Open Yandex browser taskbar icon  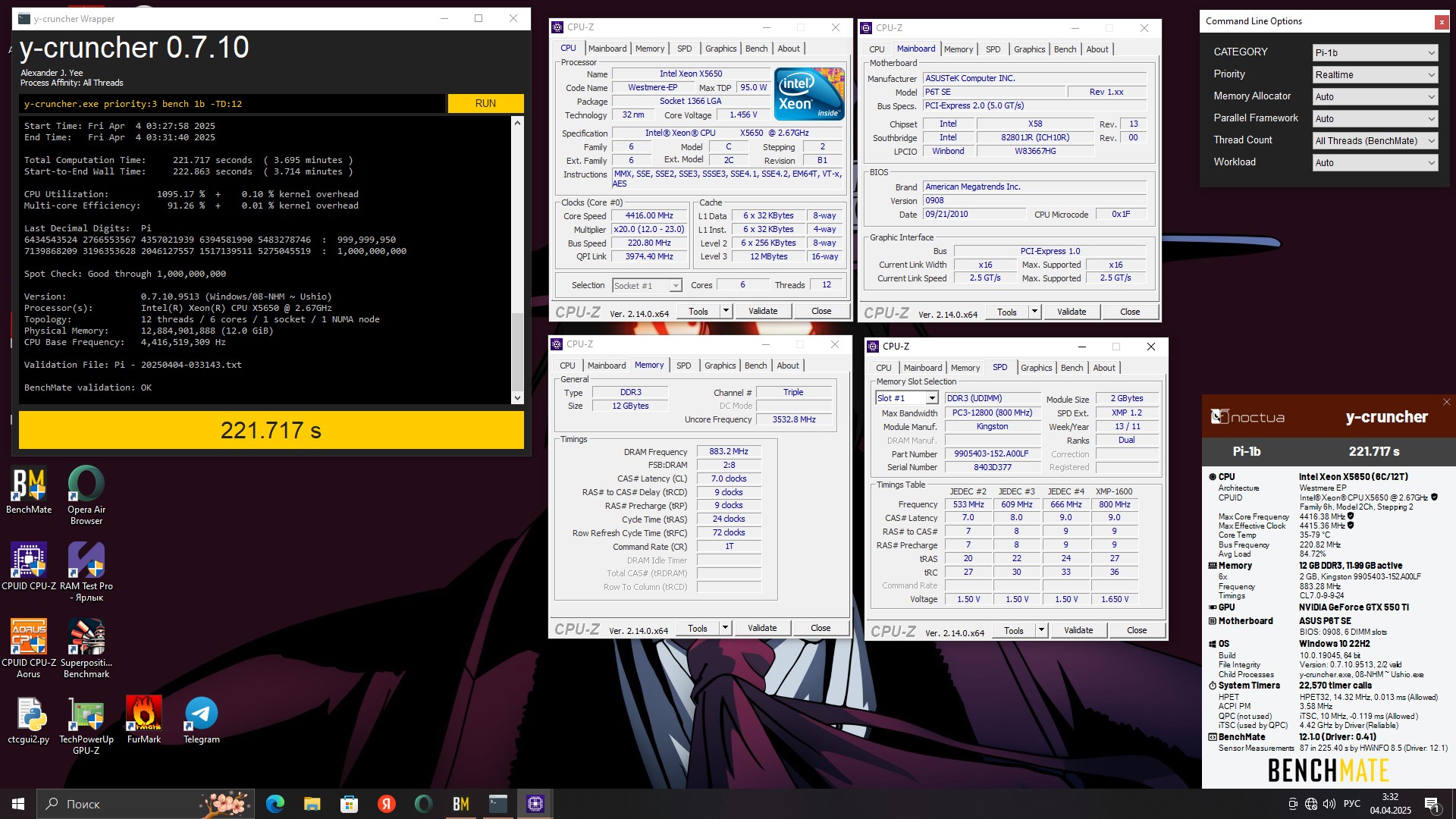coord(386,804)
